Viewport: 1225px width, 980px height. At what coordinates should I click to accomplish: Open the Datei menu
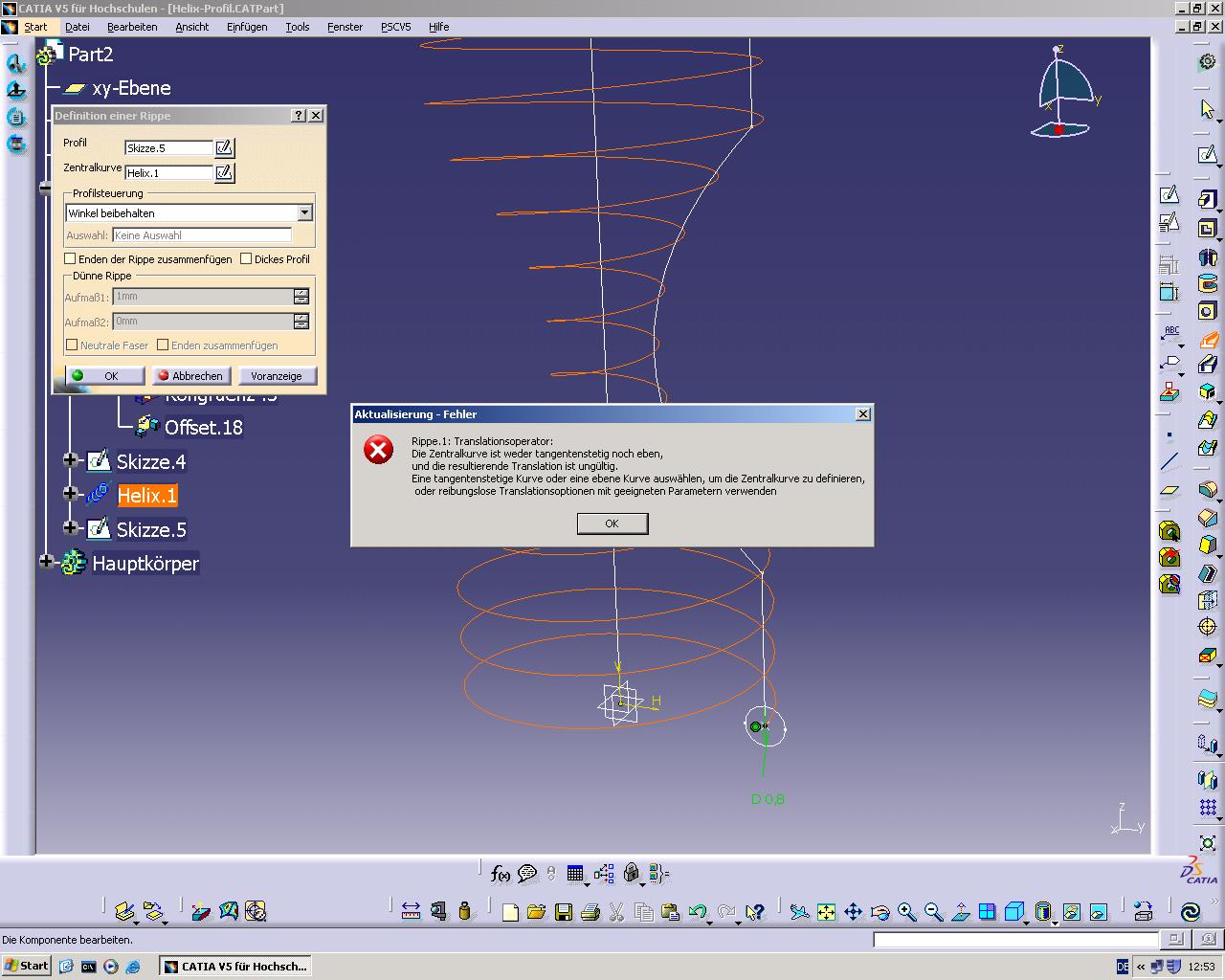coord(78,27)
